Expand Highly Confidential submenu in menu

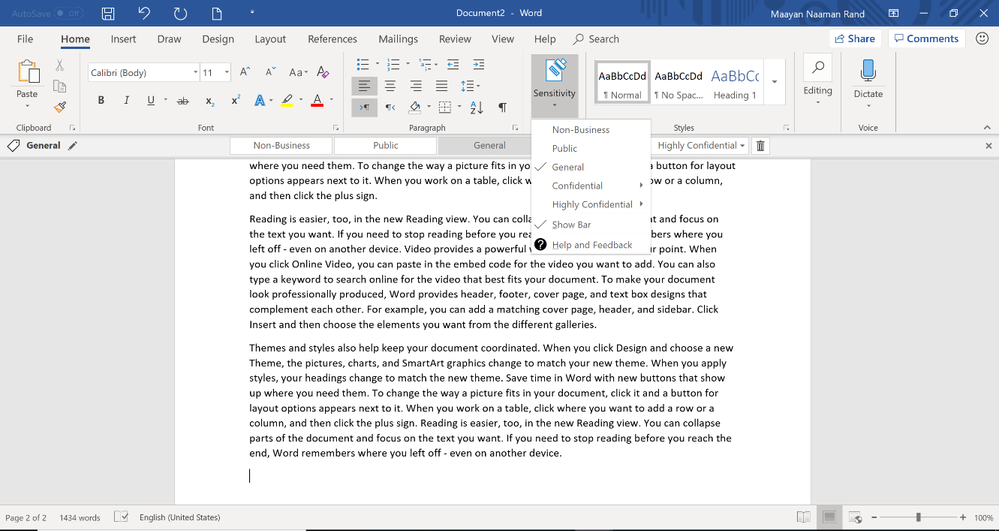pos(591,204)
